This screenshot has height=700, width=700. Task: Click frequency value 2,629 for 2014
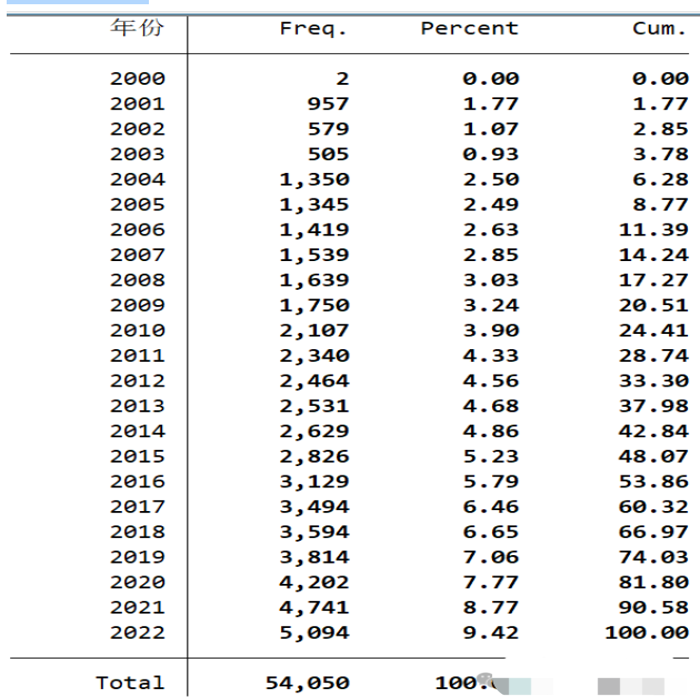pos(314,432)
